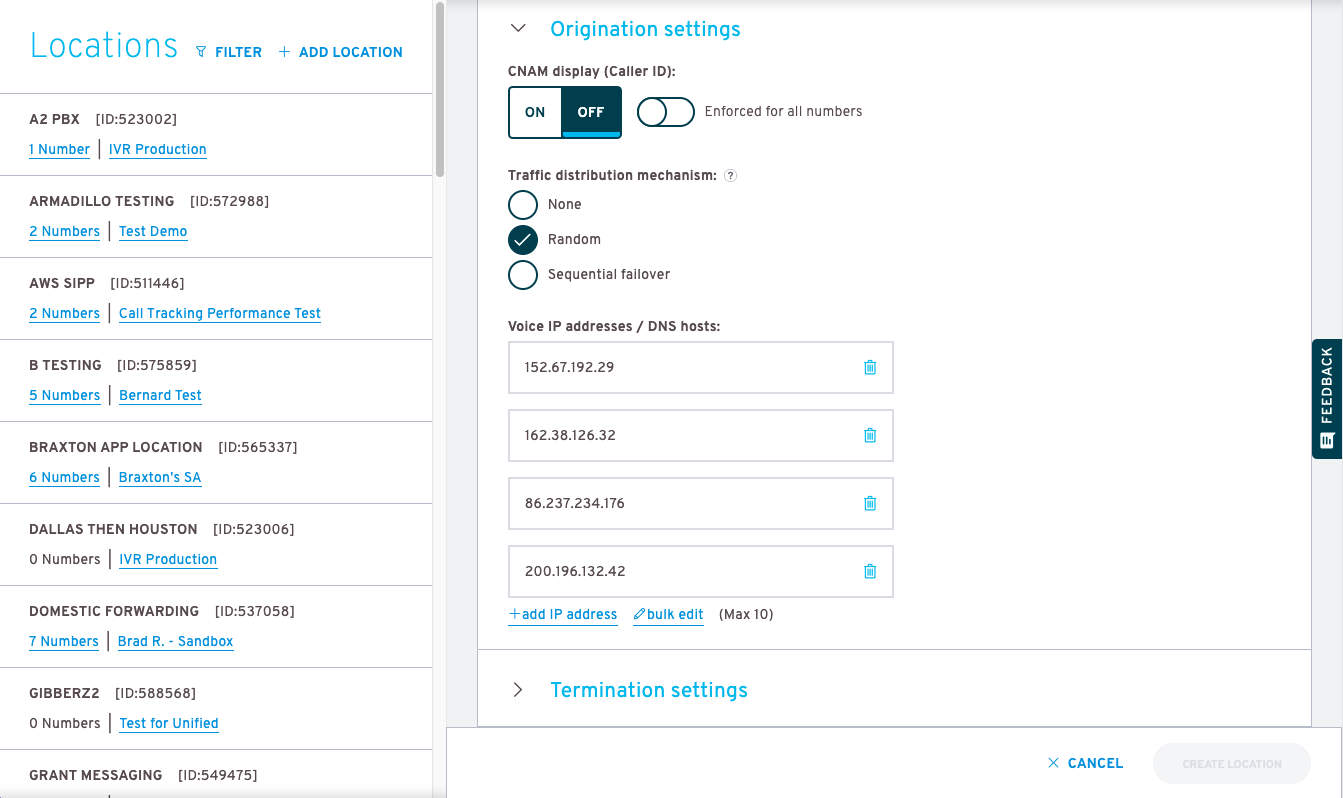Toggle Enforced for all numbers switch

(666, 112)
